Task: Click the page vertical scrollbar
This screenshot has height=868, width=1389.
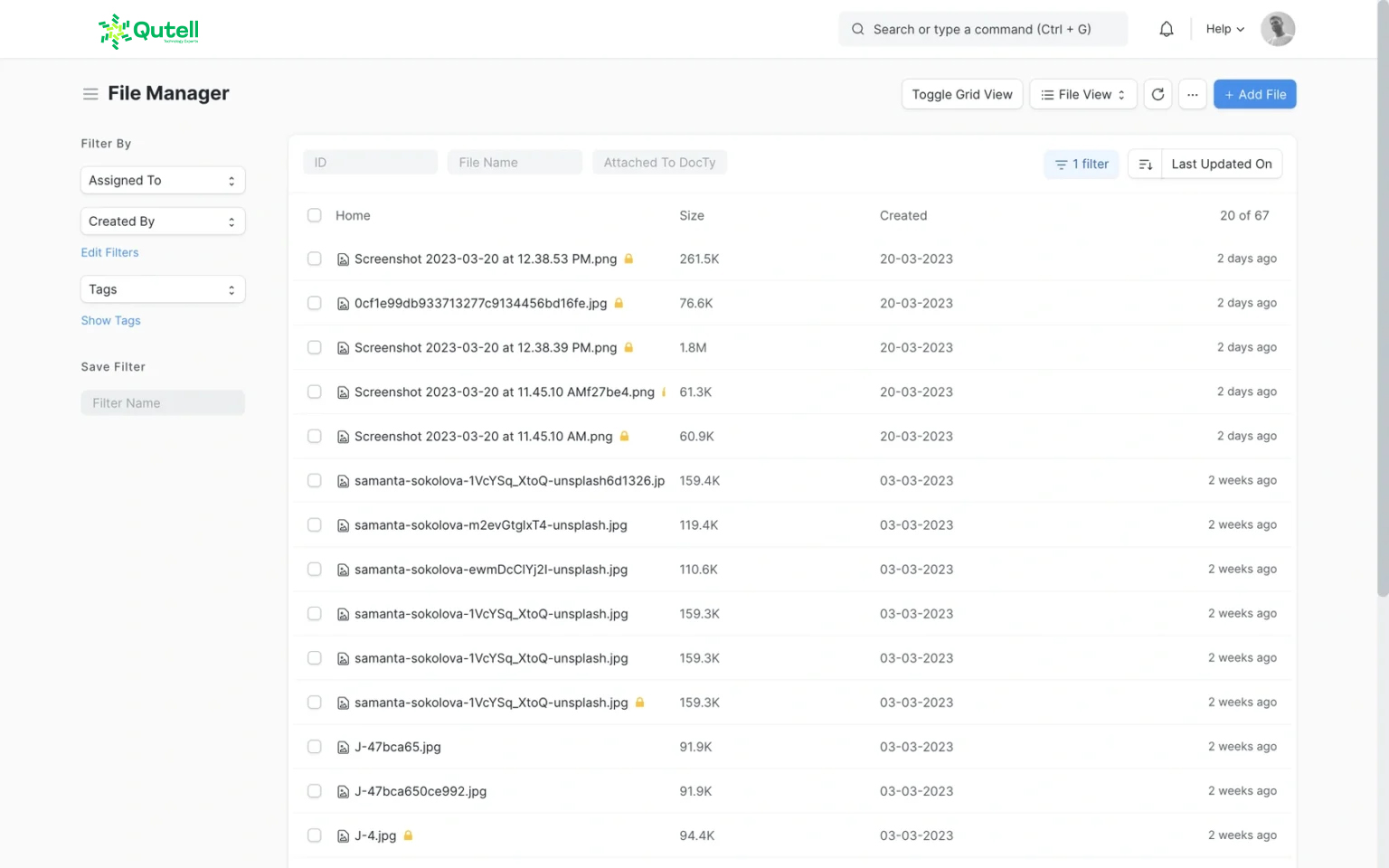Action: (1382, 298)
